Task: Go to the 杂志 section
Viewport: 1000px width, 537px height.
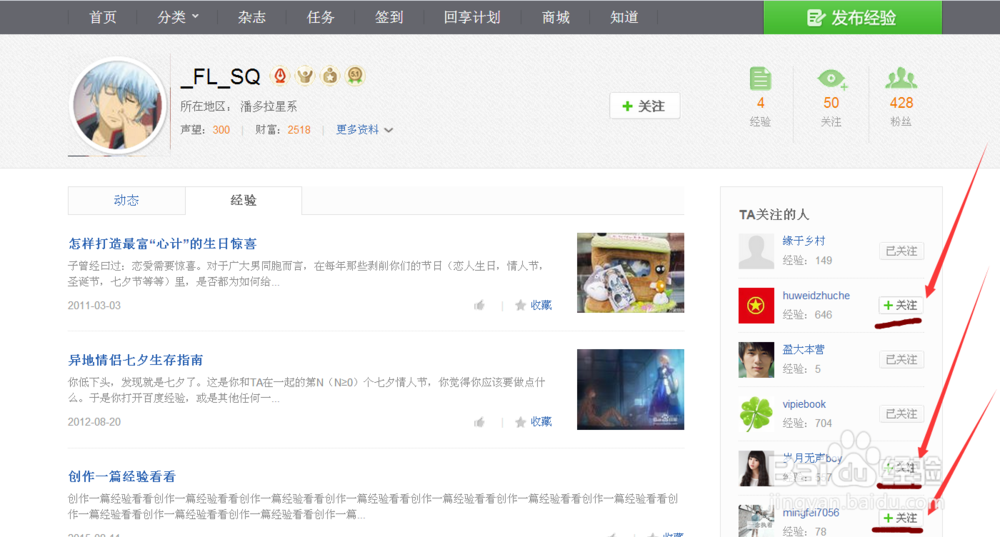Action: coord(251,17)
